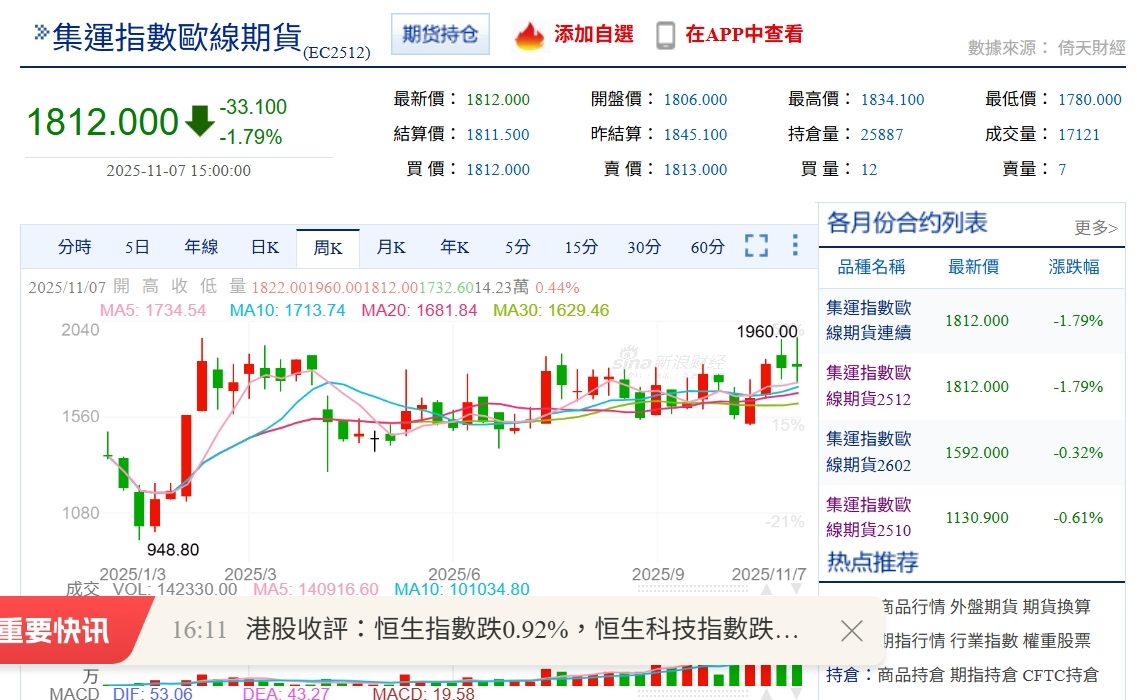Open 集運指數歐線期貨2602 contract
This screenshot has height=700, width=1137.
pos(868,452)
